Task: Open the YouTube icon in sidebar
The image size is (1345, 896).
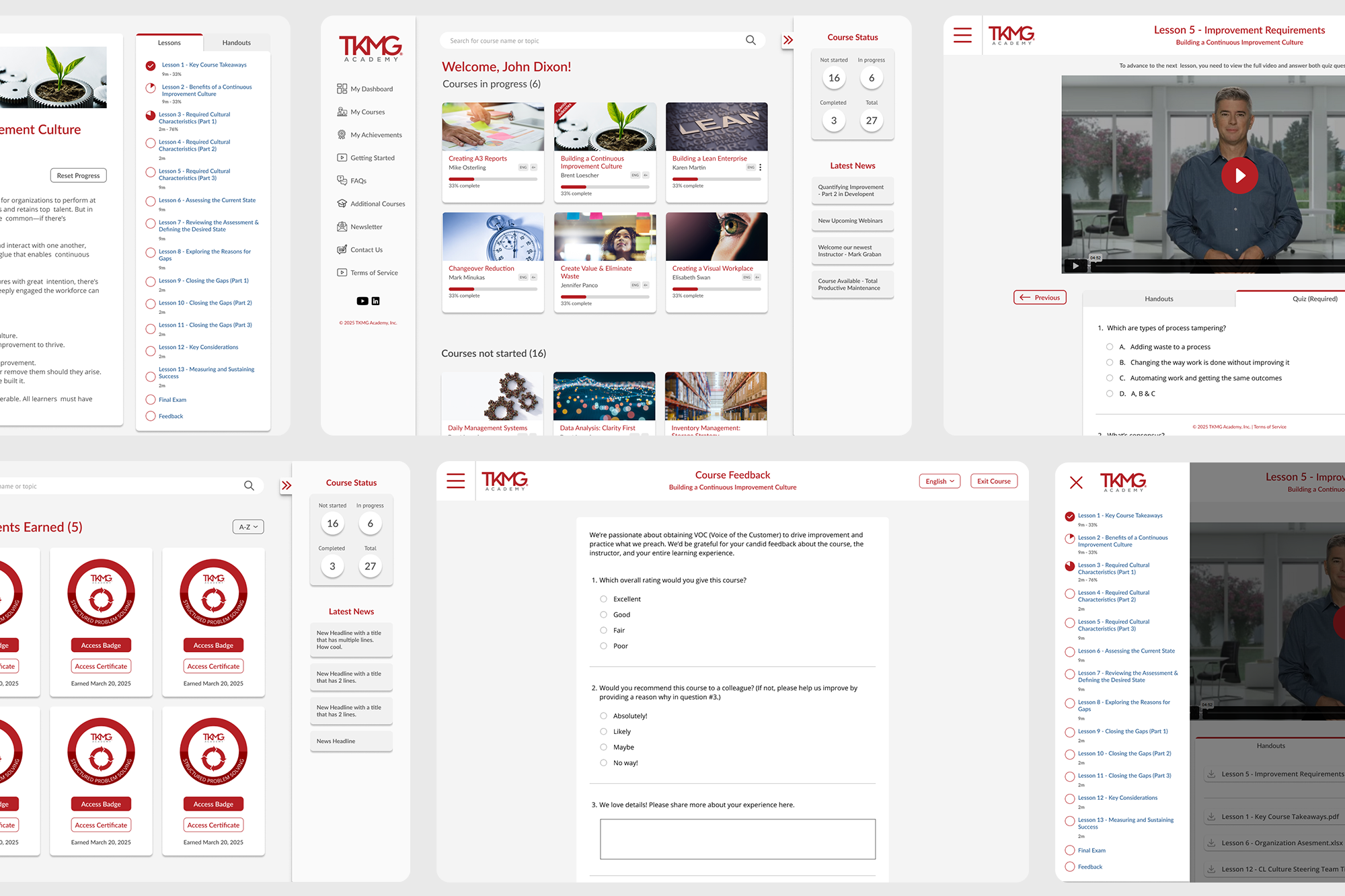Action: click(x=362, y=301)
